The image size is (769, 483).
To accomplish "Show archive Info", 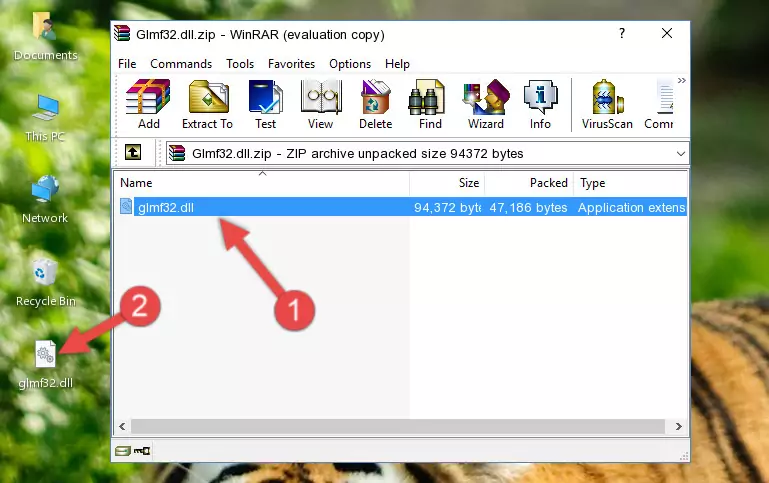I will pyautogui.click(x=540, y=104).
